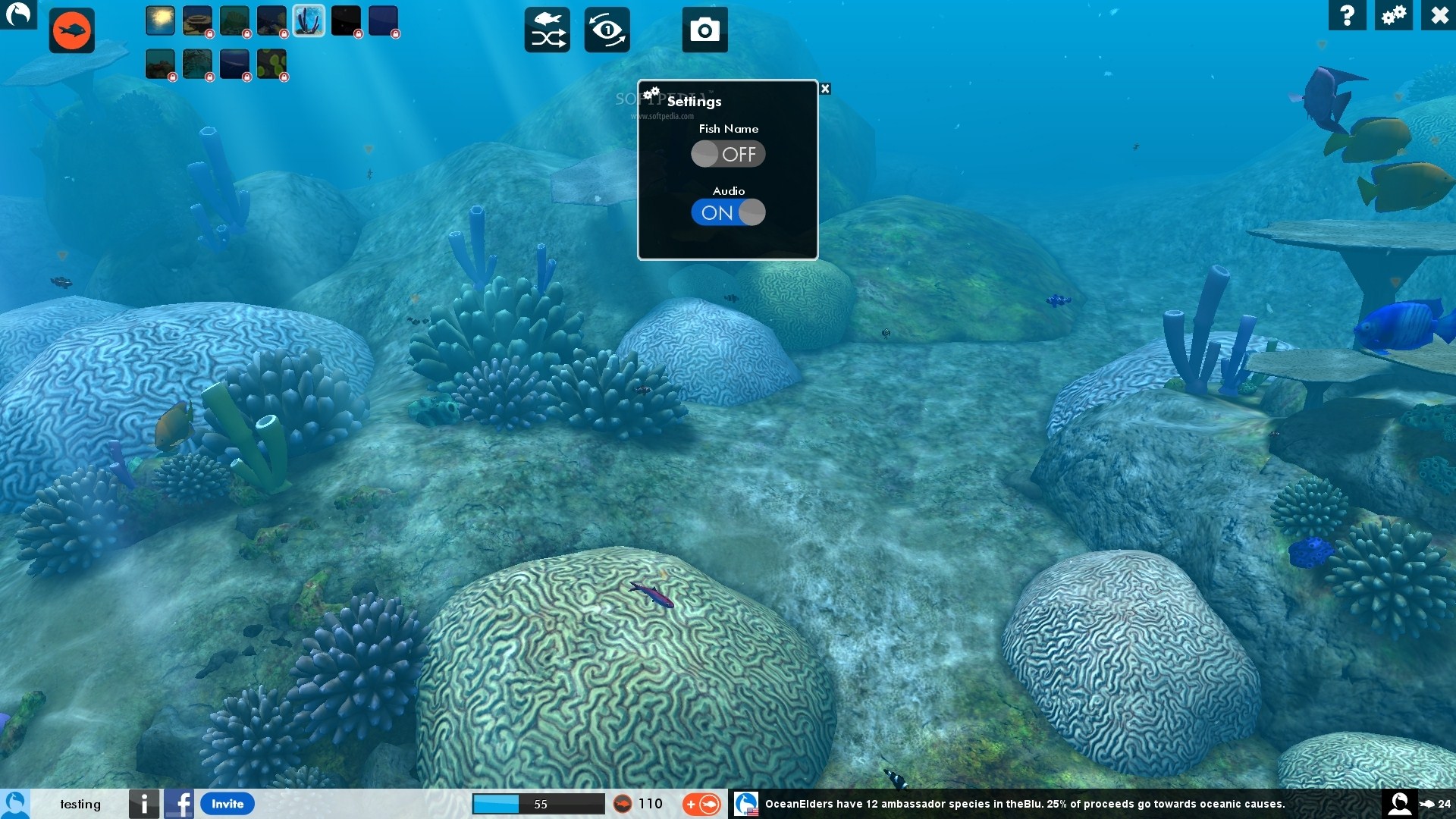Image resolution: width=1456 pixels, height=819 pixels.
Task: Click the orange fish coin icon beside 110
Action: 623,804
